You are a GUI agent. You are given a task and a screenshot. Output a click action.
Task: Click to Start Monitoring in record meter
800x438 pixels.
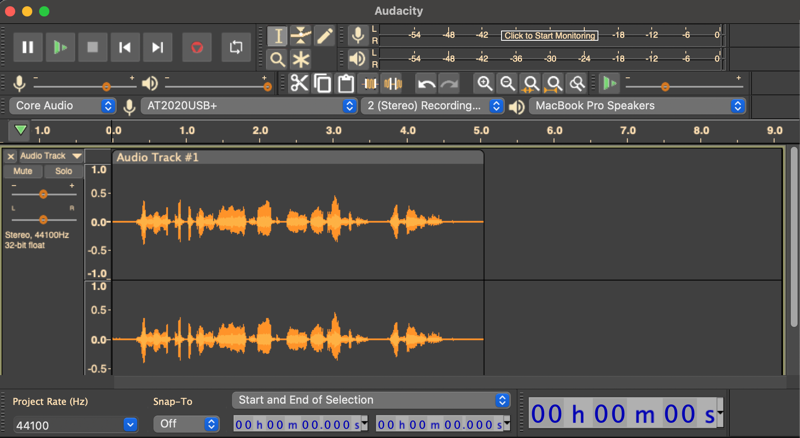pyautogui.click(x=549, y=36)
